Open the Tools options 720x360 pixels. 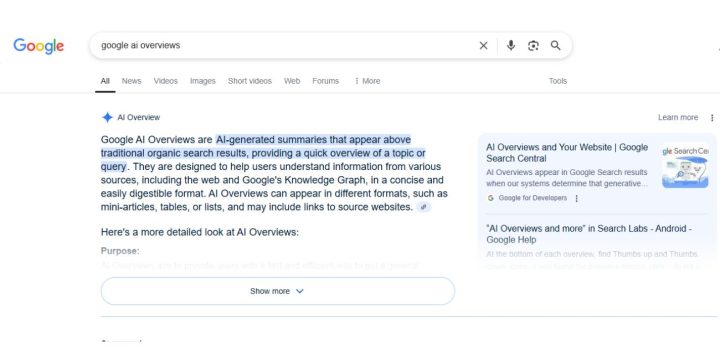pyautogui.click(x=558, y=81)
